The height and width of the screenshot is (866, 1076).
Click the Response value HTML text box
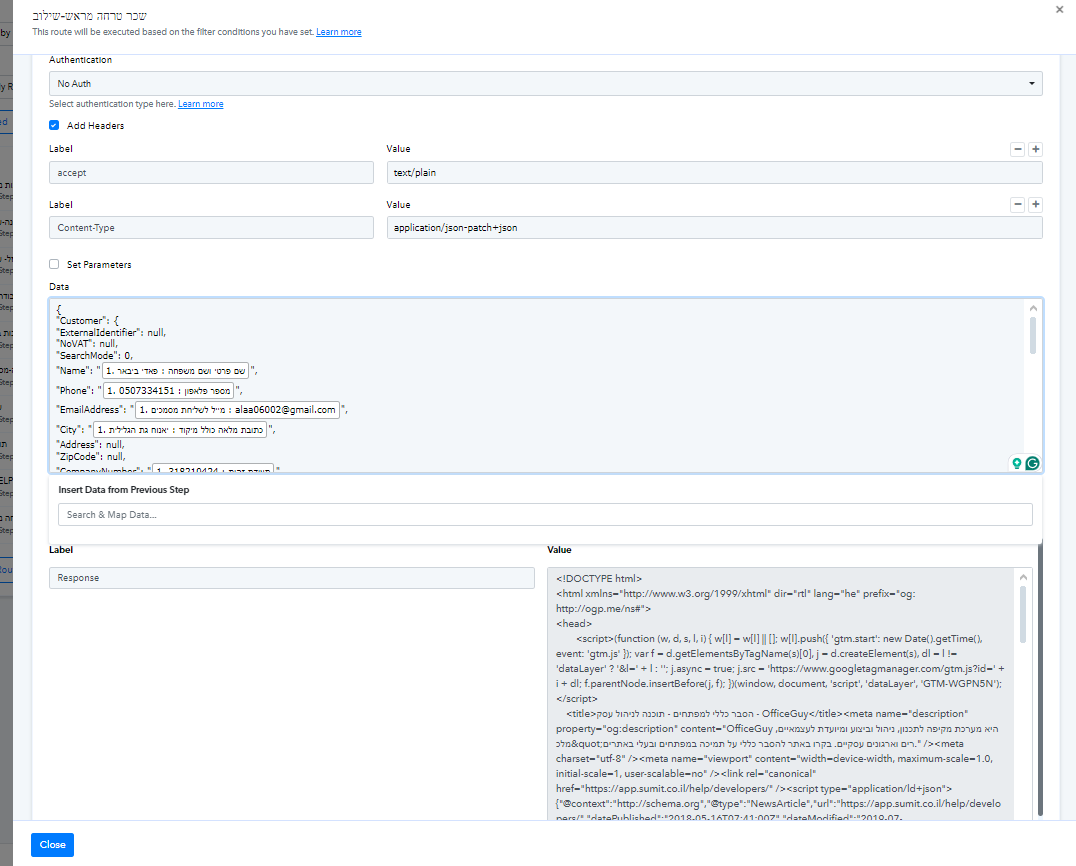(x=780, y=693)
